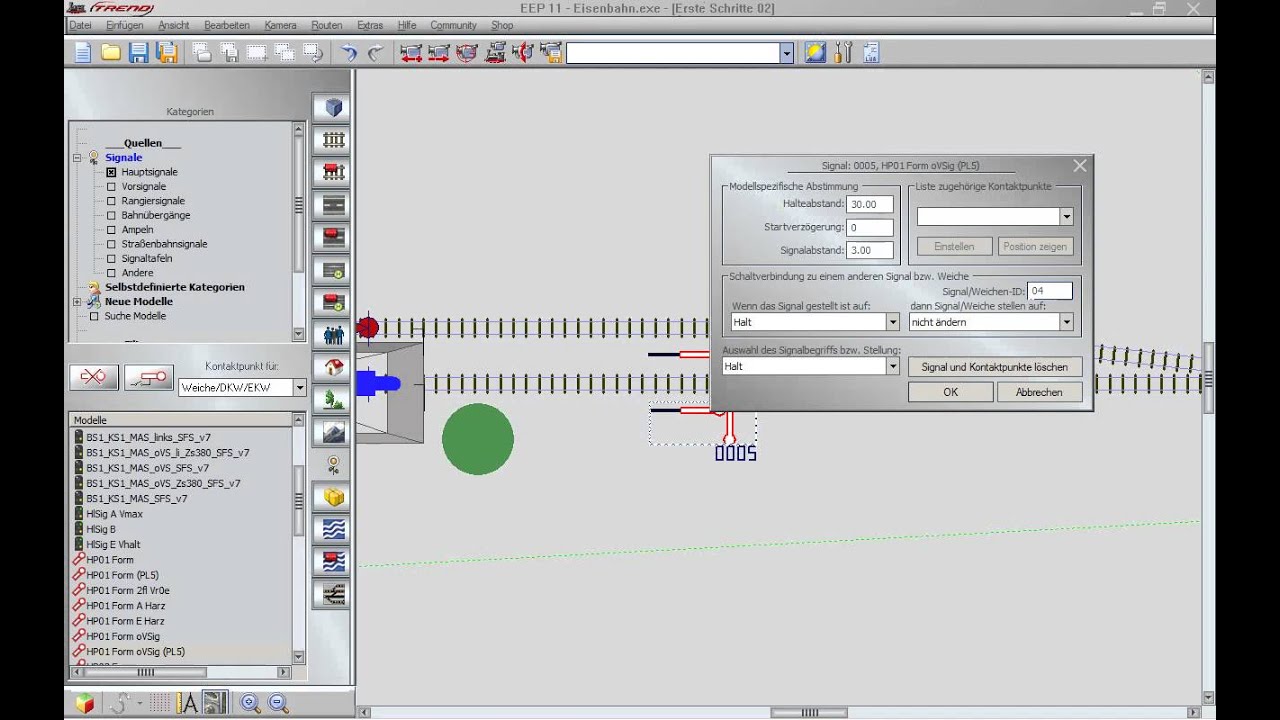Click the Einstellen button
Screen dimensions: 1280x720
(954, 246)
